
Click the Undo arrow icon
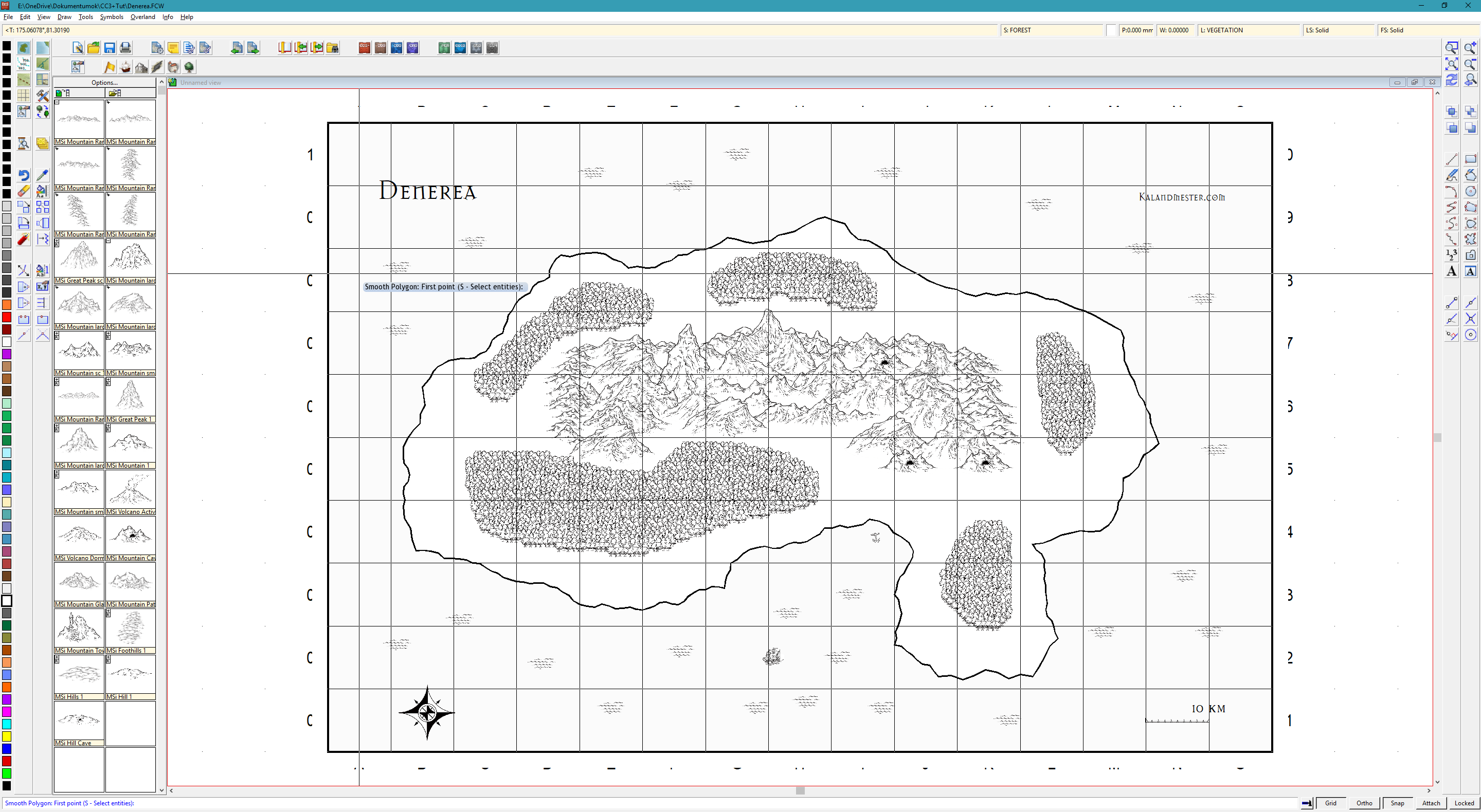[24, 175]
